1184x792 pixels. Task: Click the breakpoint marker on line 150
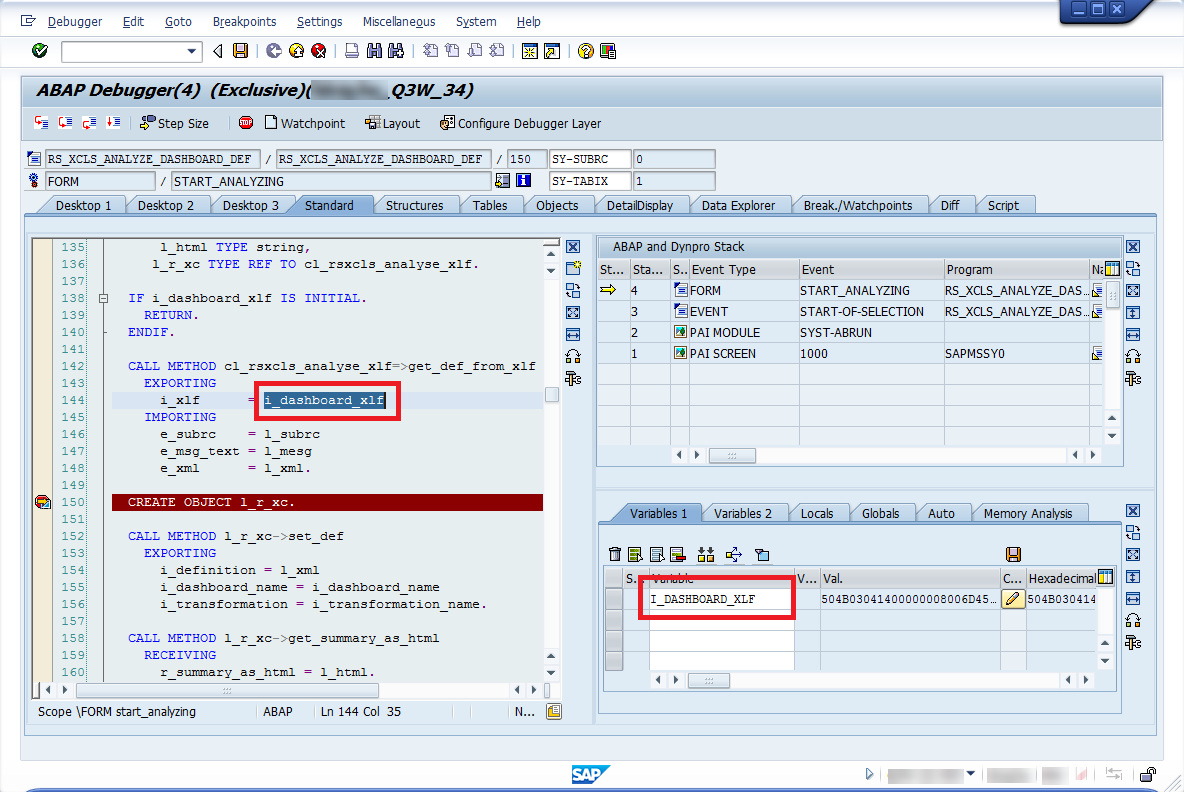[43, 502]
